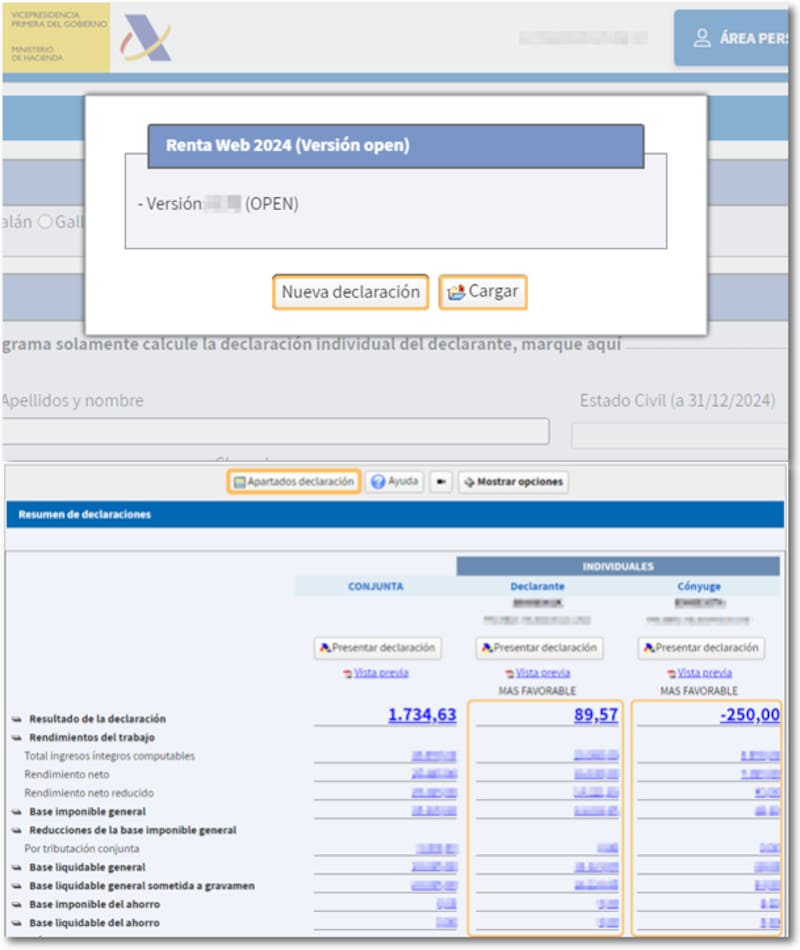This screenshot has width=800, height=950.
Task: Select the Cónyuge column header
Action: pos(698,587)
